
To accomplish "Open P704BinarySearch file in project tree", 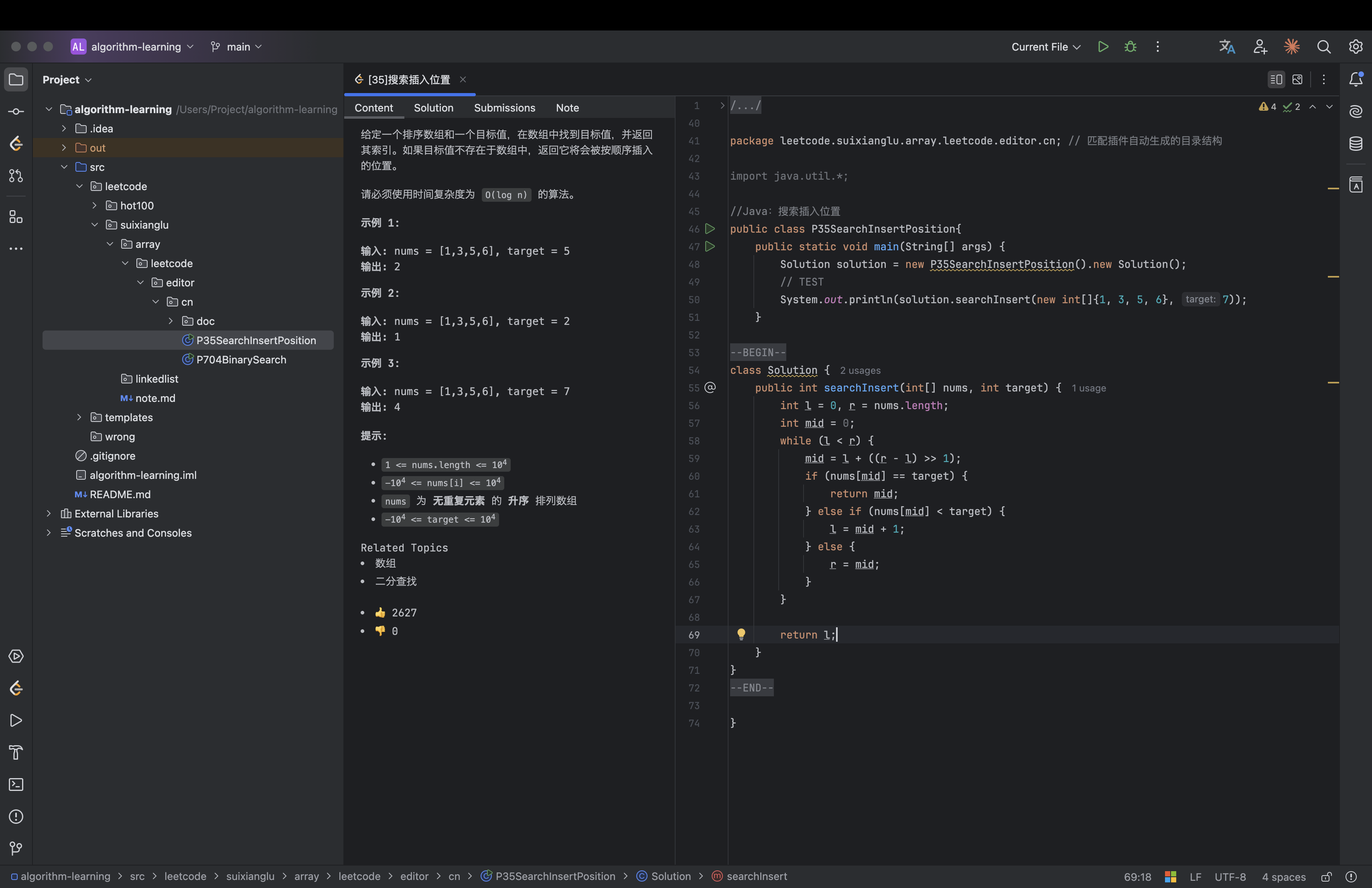I will pyautogui.click(x=240, y=360).
